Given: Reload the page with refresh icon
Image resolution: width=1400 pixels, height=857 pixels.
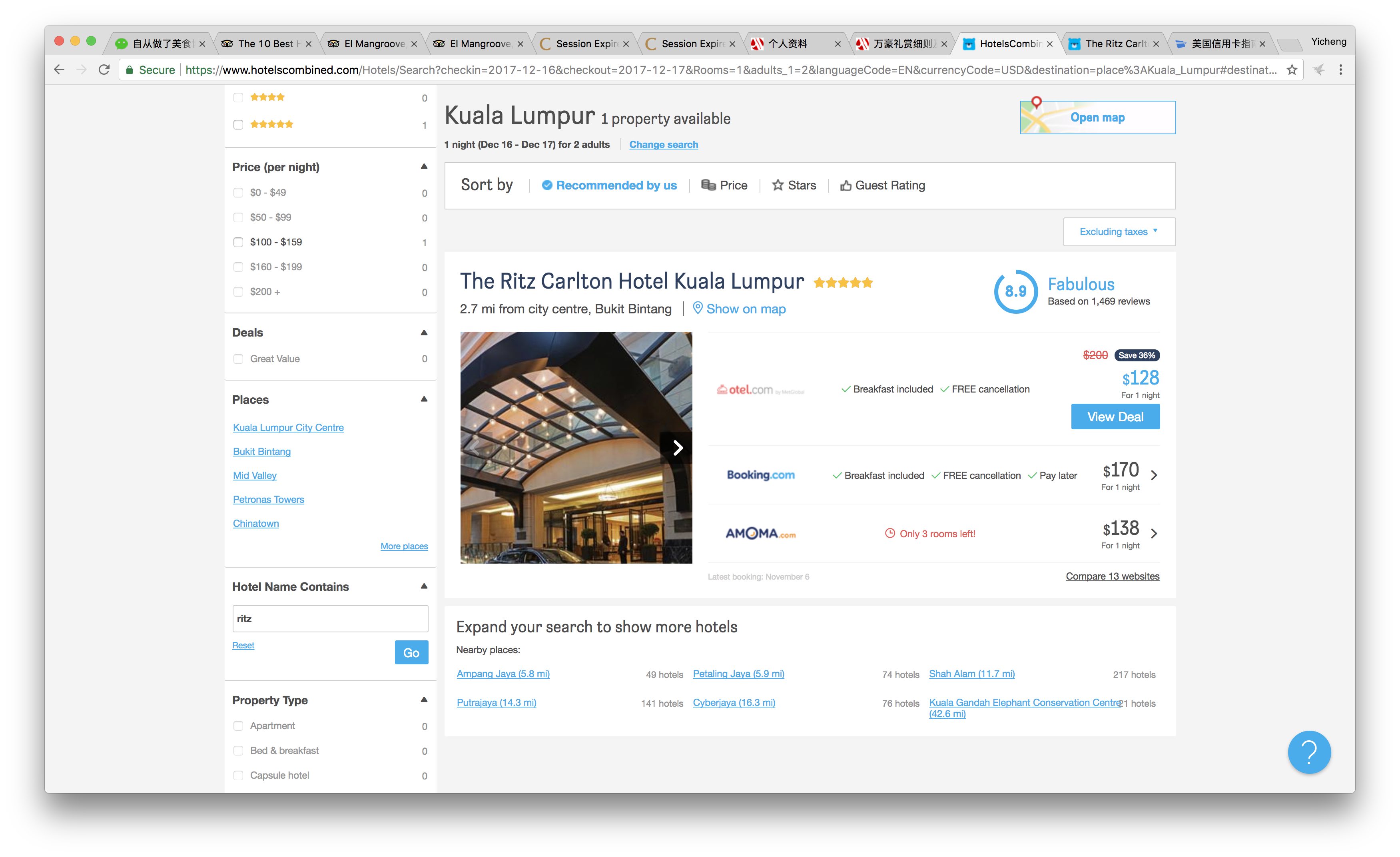Looking at the screenshot, I should click(x=104, y=70).
